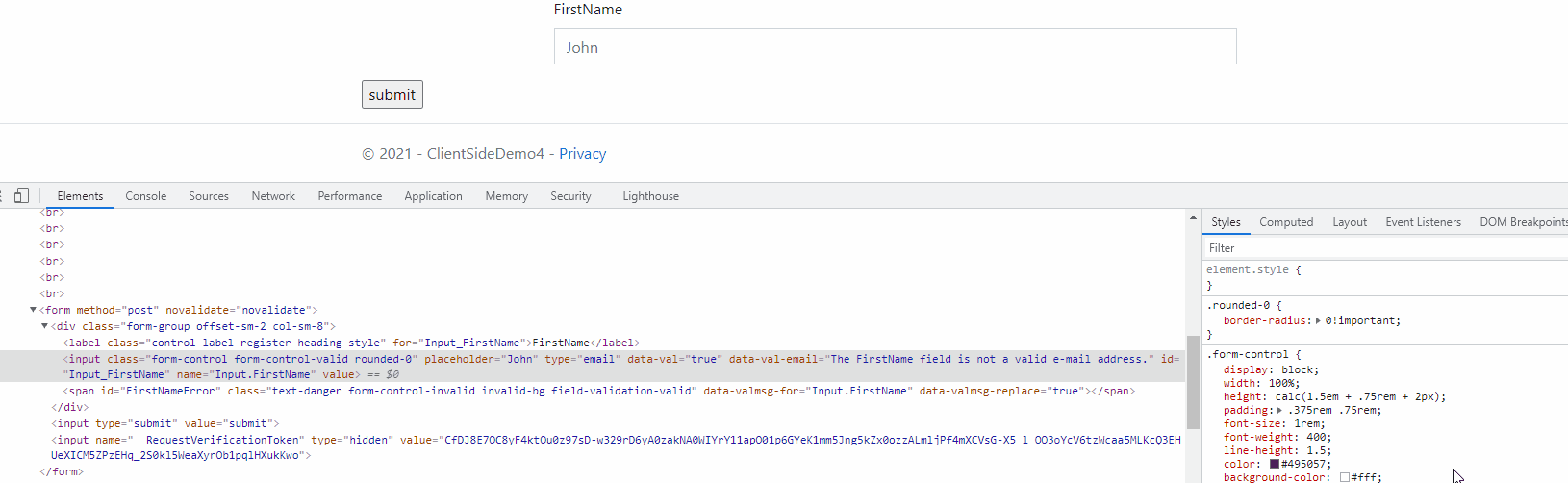This screenshot has width=1568, height=483.
Task: Open the Console tab
Action: point(146,196)
